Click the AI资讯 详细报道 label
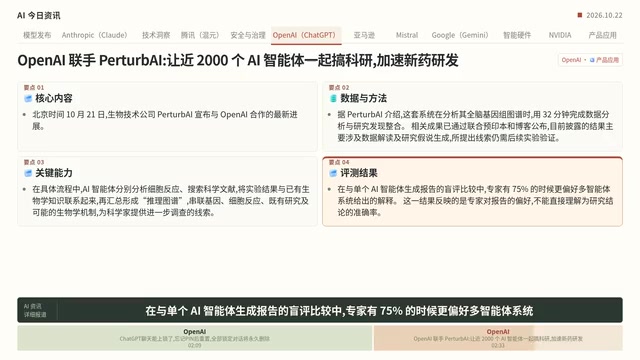The height and width of the screenshot is (360, 640). tap(35, 310)
